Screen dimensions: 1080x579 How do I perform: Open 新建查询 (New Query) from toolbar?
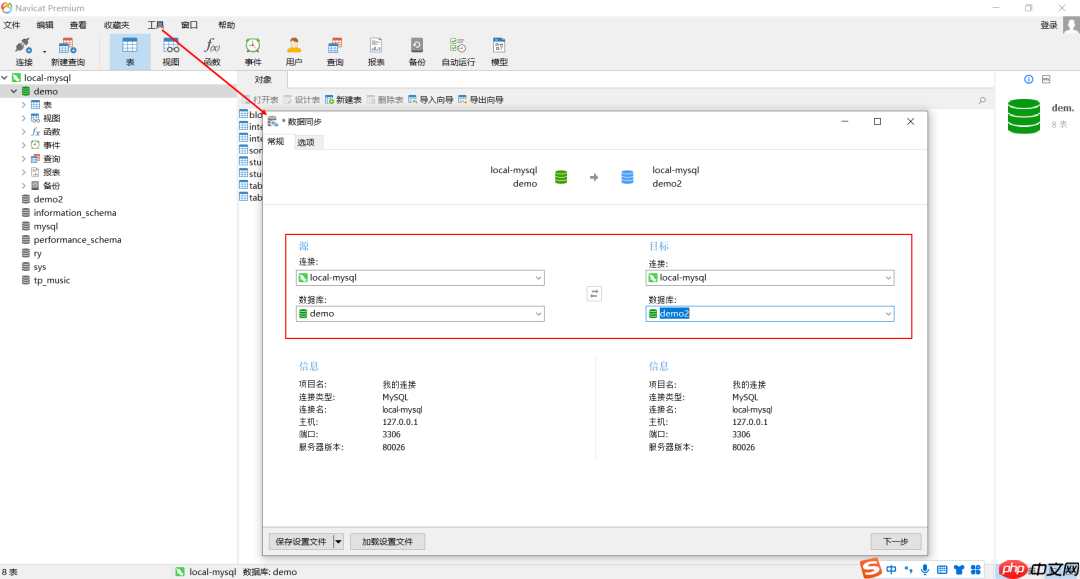(68, 51)
